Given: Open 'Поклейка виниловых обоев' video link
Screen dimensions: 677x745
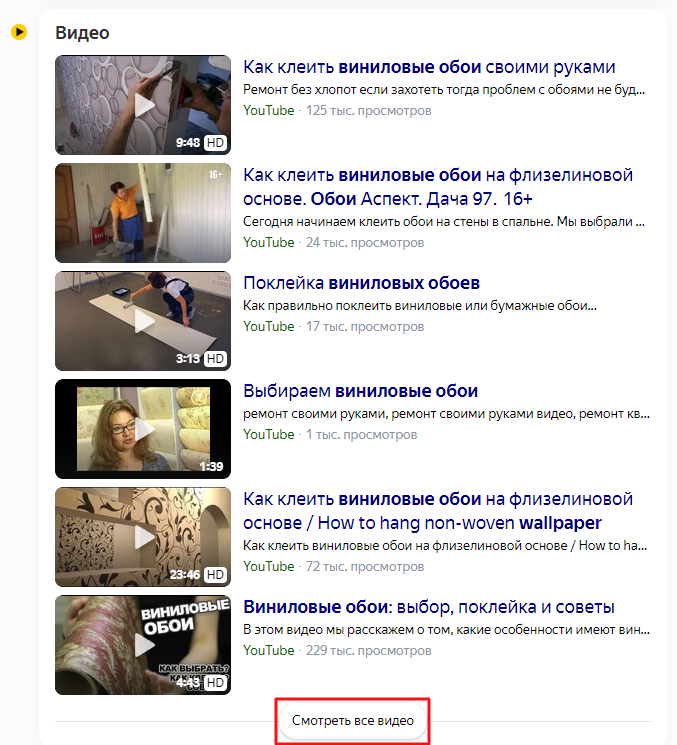Looking at the screenshot, I should point(362,283).
